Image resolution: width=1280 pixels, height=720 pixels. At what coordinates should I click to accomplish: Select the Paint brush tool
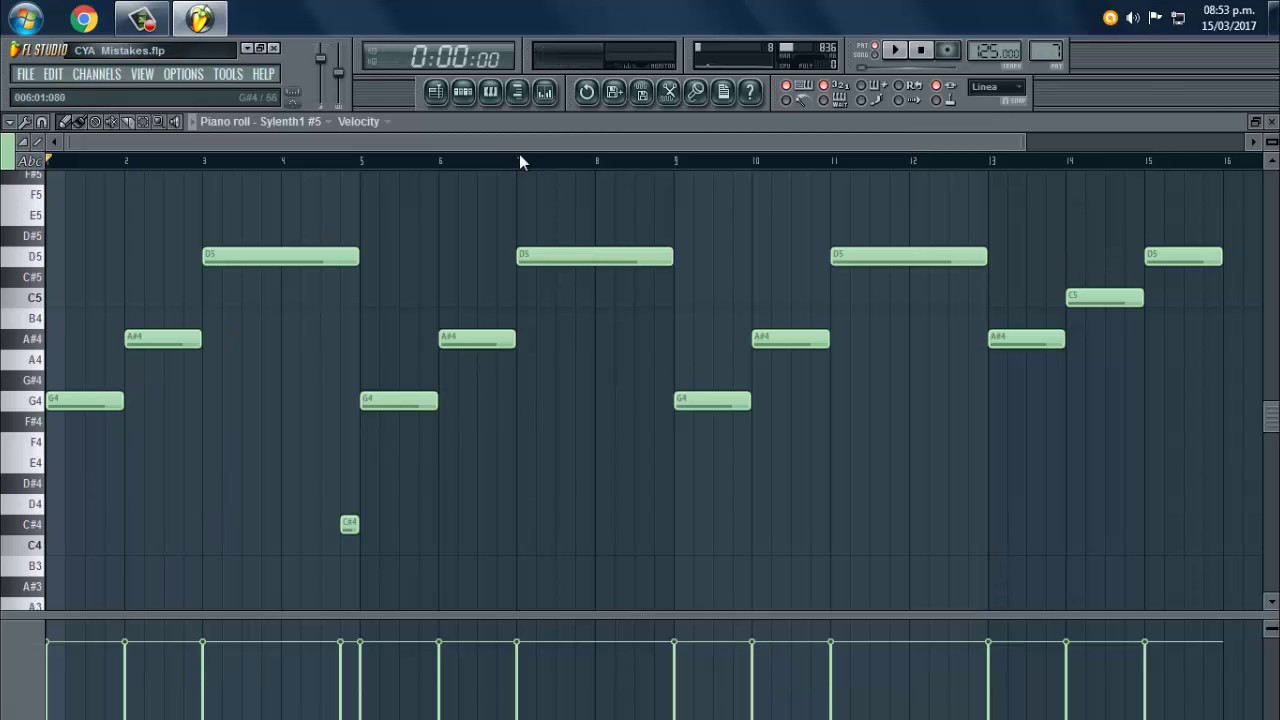tap(80, 122)
